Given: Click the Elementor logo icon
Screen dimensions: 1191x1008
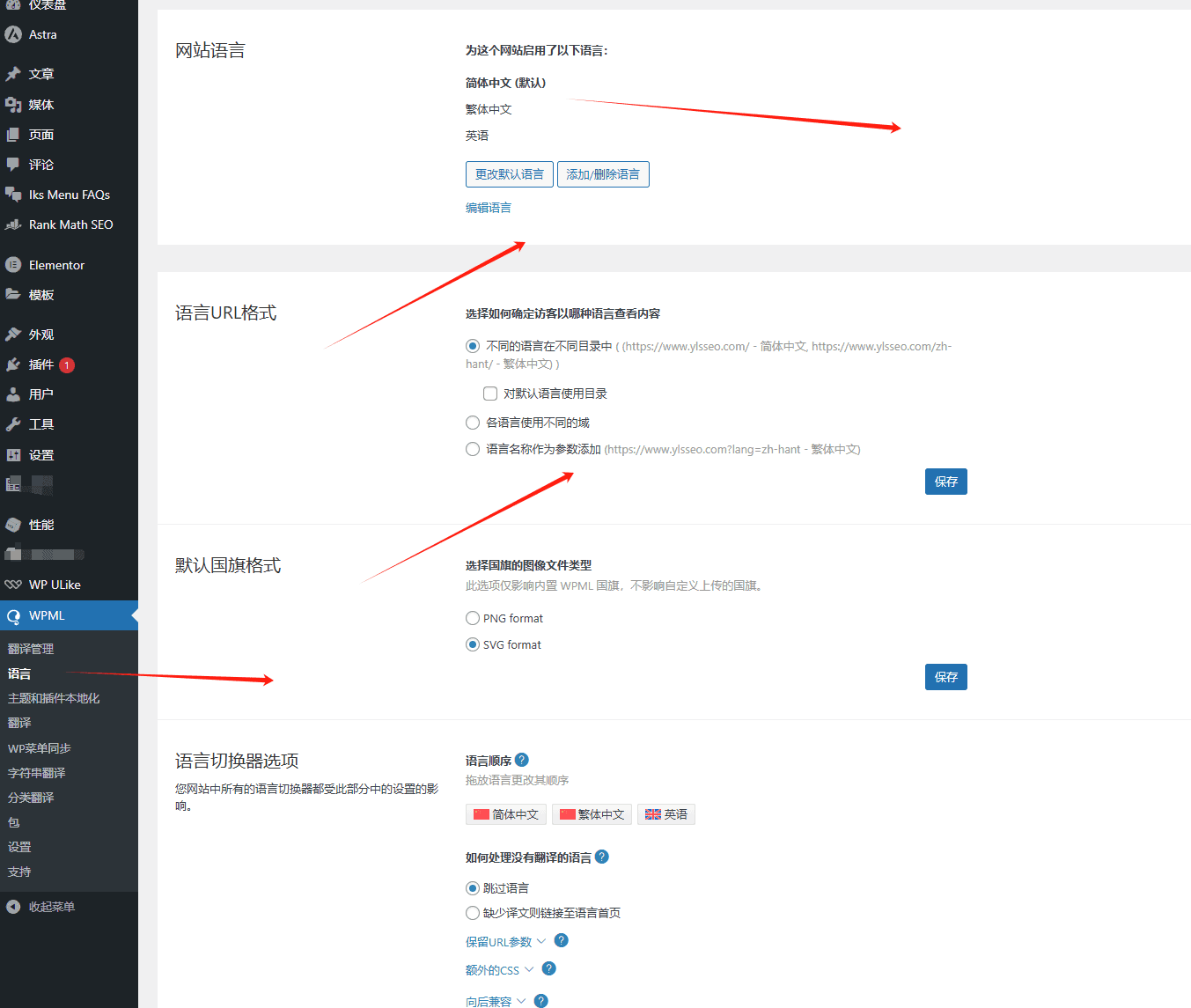Looking at the screenshot, I should (13, 265).
